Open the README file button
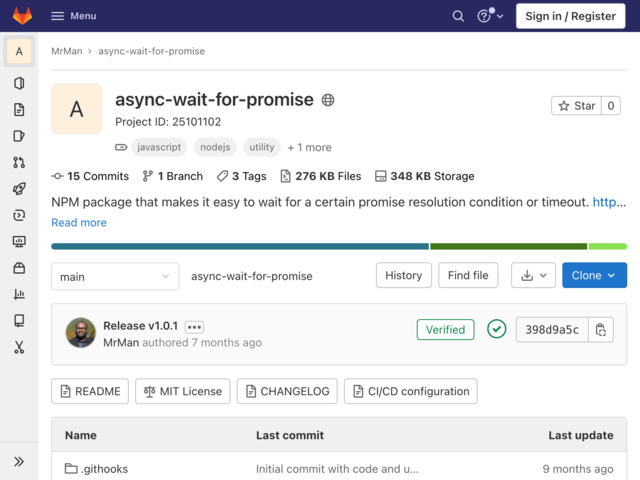The width and height of the screenshot is (640, 480). (90, 391)
